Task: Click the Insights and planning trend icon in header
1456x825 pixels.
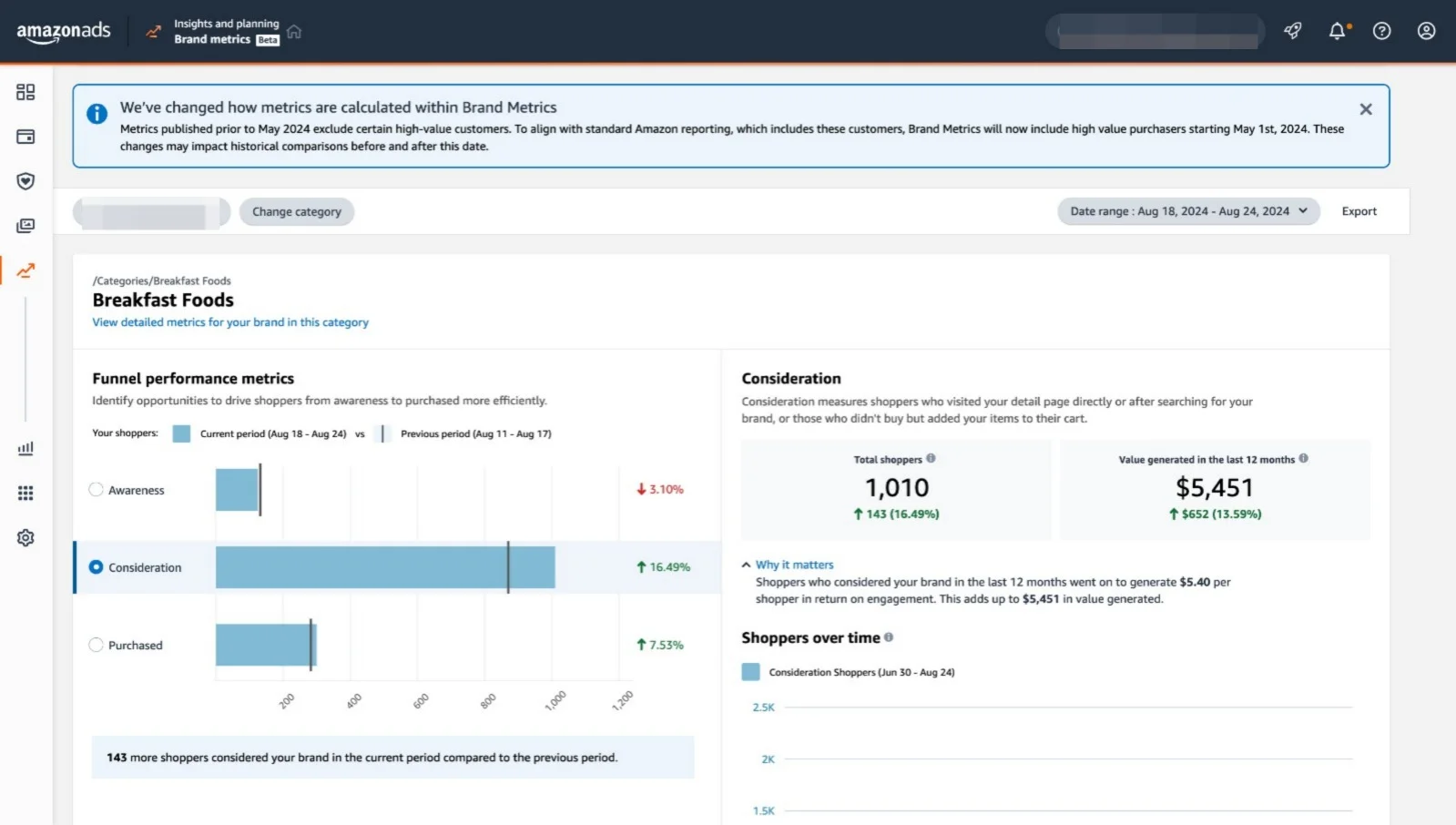Action: point(154,32)
